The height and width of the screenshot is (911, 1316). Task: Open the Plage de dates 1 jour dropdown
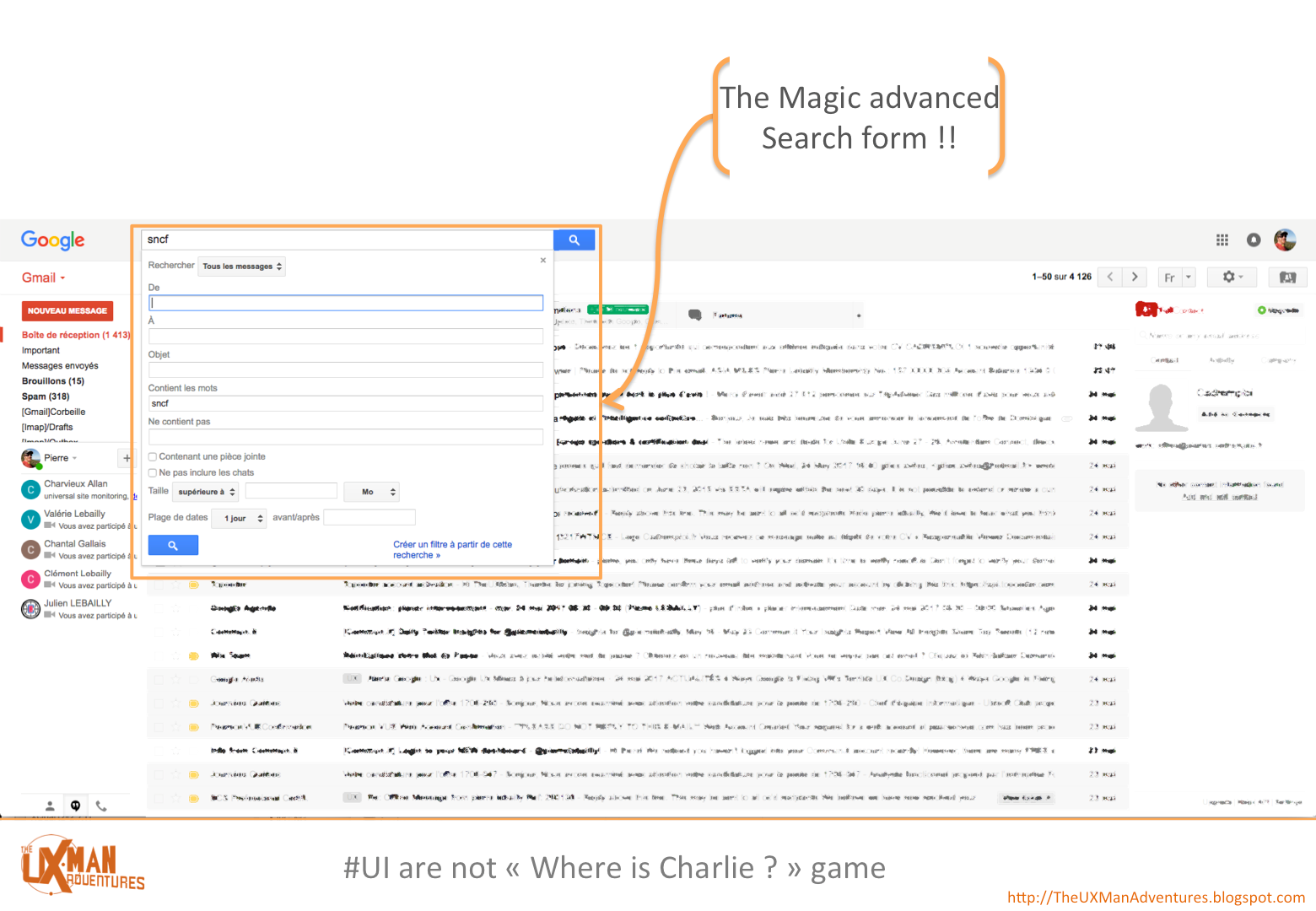click(x=240, y=518)
